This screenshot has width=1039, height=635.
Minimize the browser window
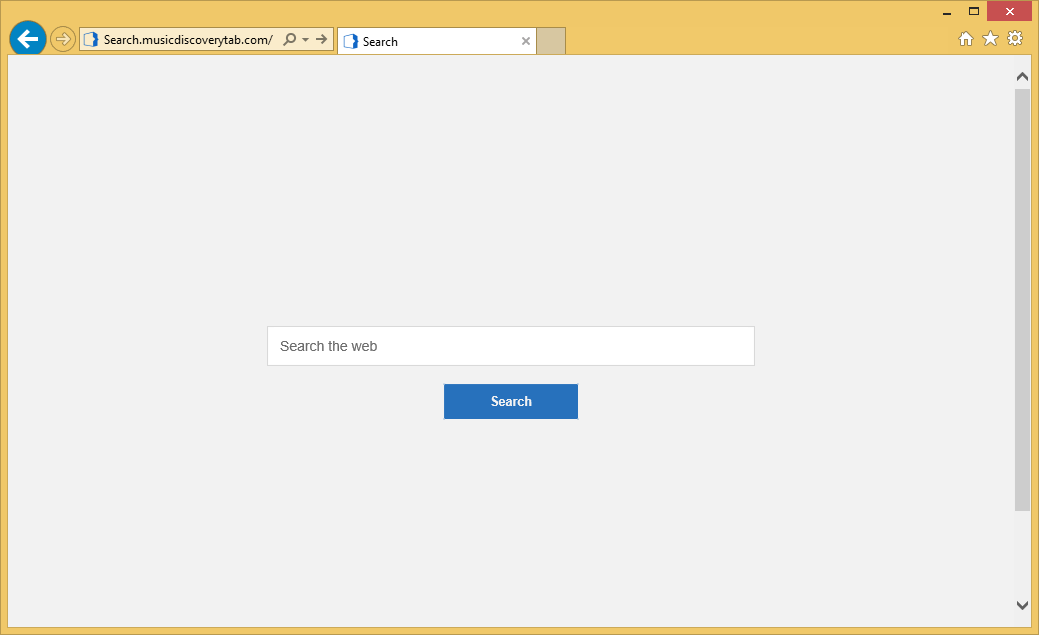(x=946, y=12)
